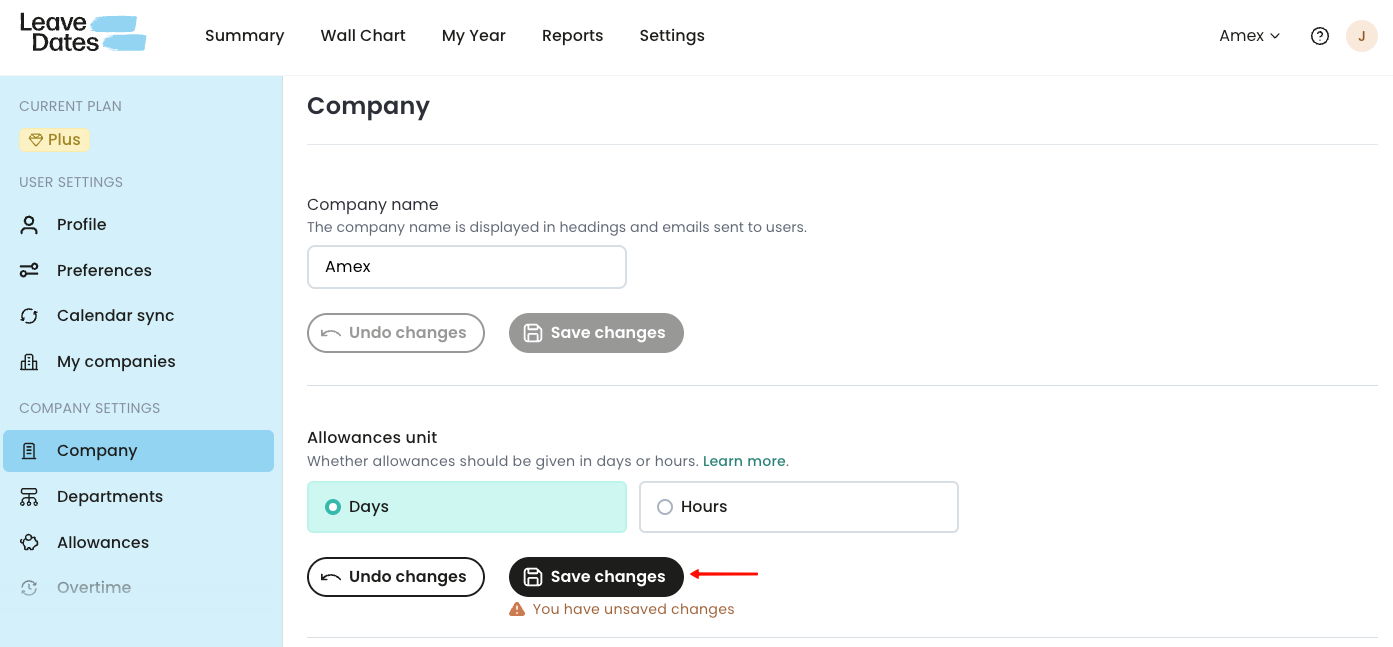Click the Departments hierarchy icon
This screenshot has width=1393, height=647.
(29, 497)
